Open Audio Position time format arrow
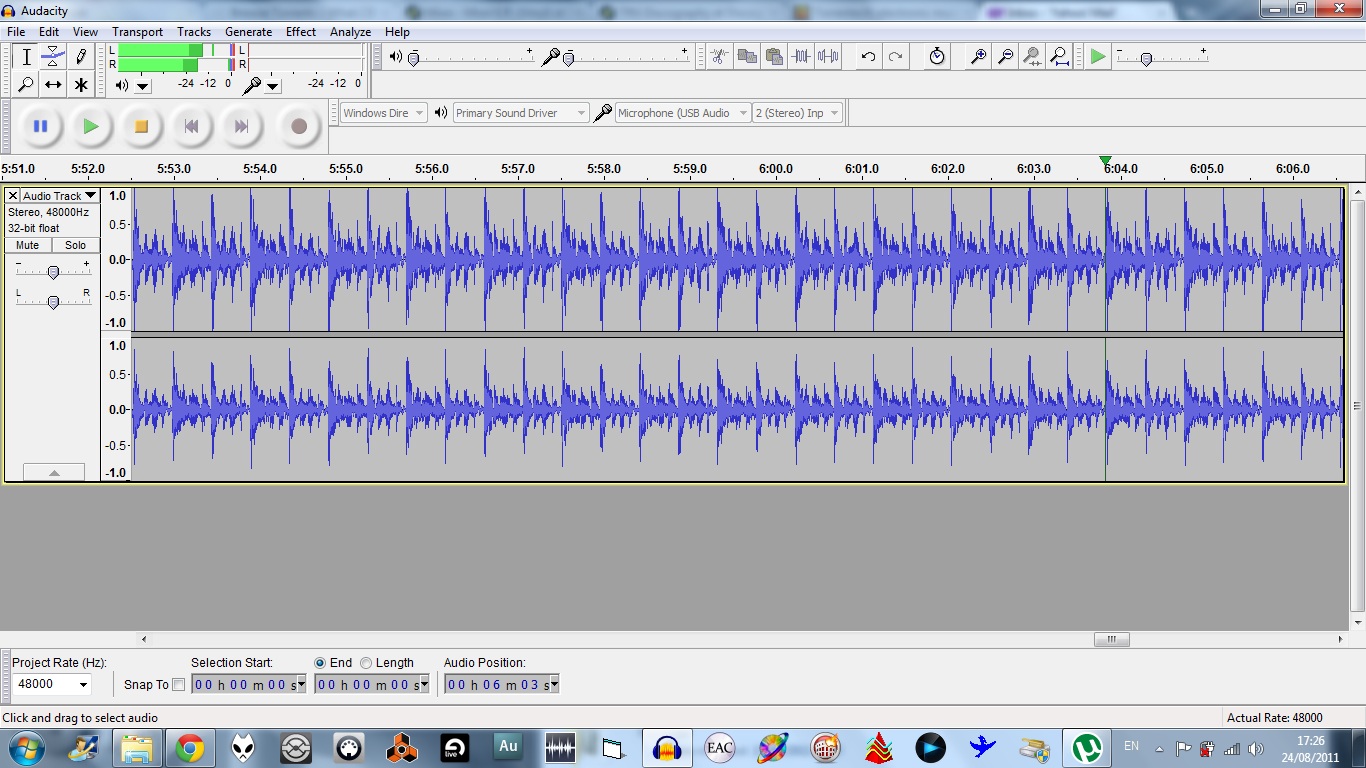This screenshot has width=1366, height=768. coord(554,685)
